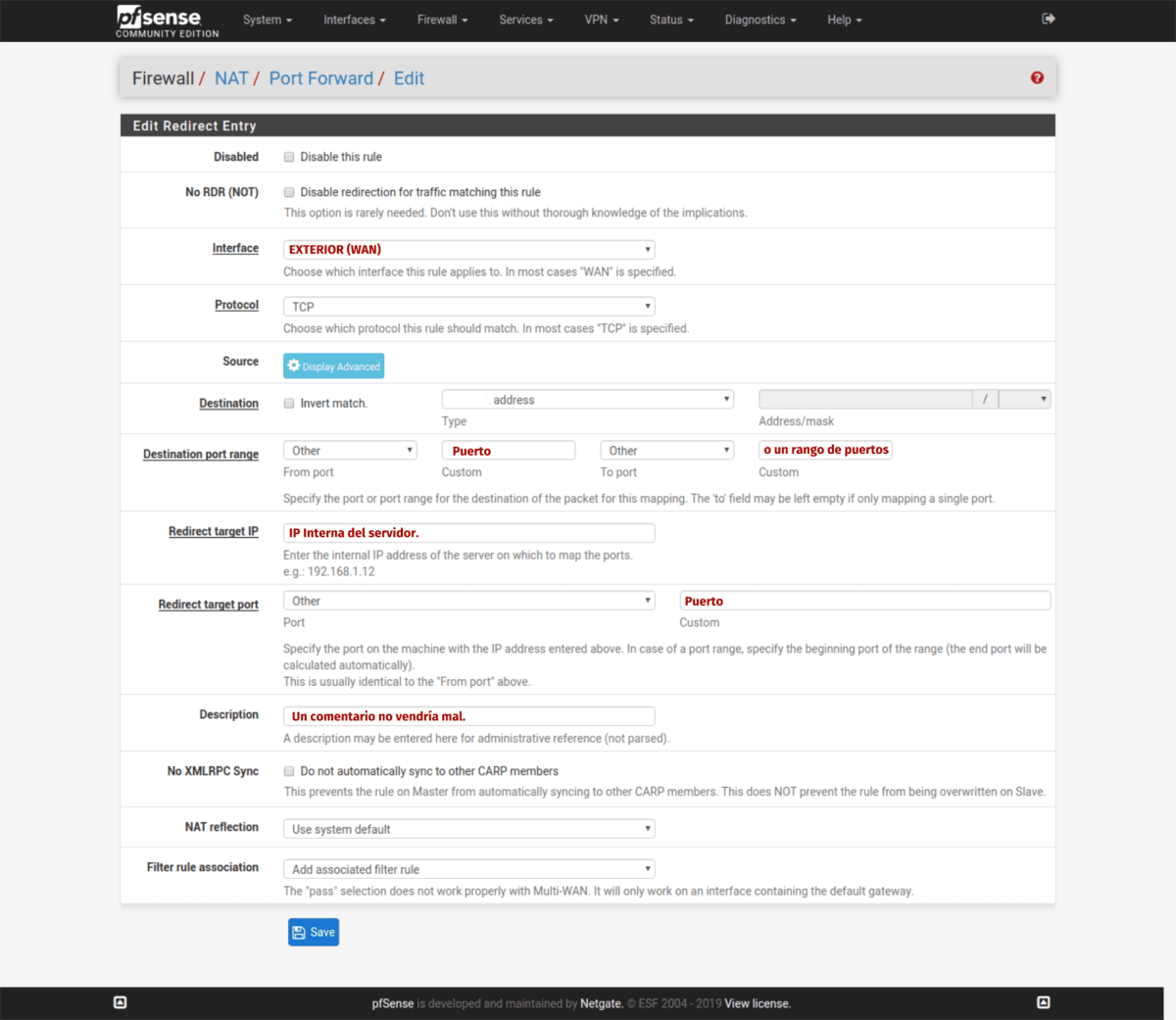Click the footer icon at bottom right
Screen dimensions: 1176x1020
click(x=1044, y=1002)
